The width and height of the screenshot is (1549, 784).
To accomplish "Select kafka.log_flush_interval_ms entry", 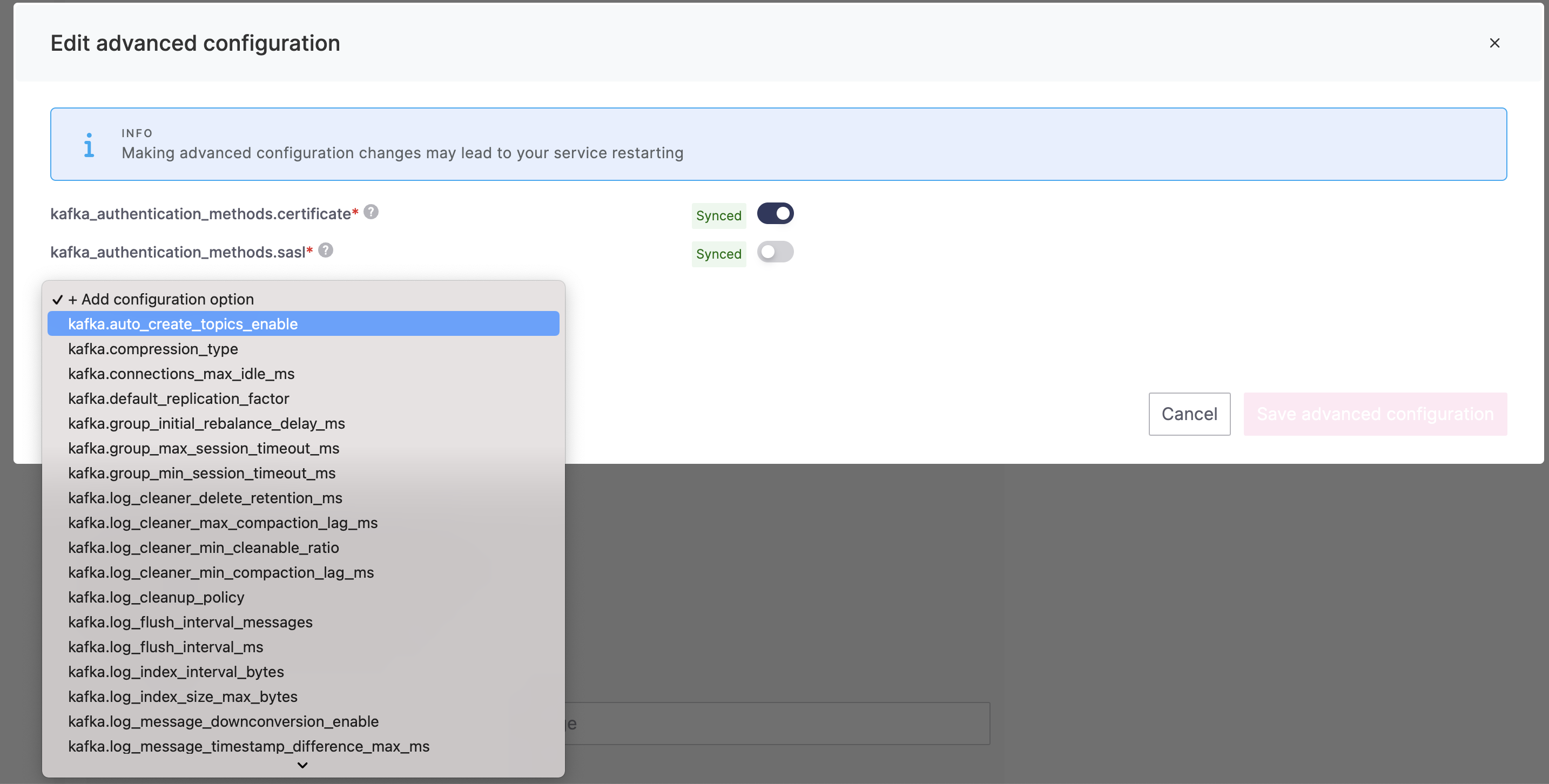I will click(x=165, y=647).
